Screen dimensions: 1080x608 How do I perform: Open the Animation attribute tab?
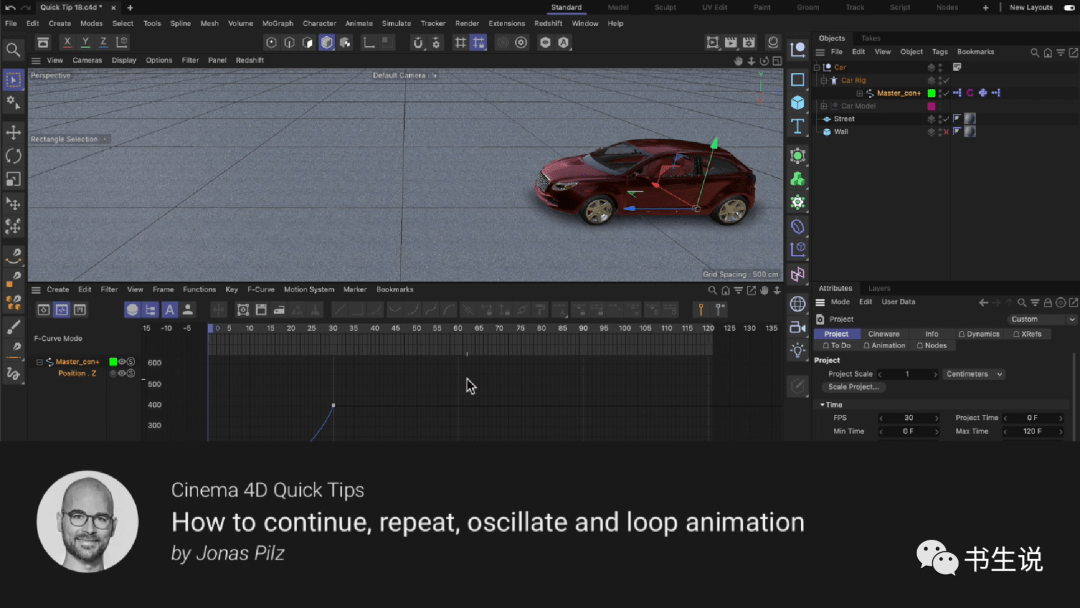[884, 346]
